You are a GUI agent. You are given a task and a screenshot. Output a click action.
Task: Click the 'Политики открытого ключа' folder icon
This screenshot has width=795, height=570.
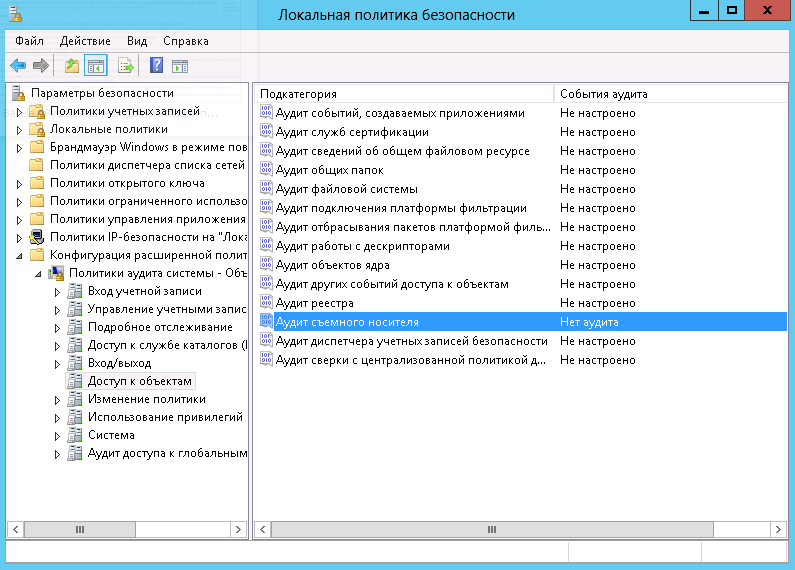point(37,183)
